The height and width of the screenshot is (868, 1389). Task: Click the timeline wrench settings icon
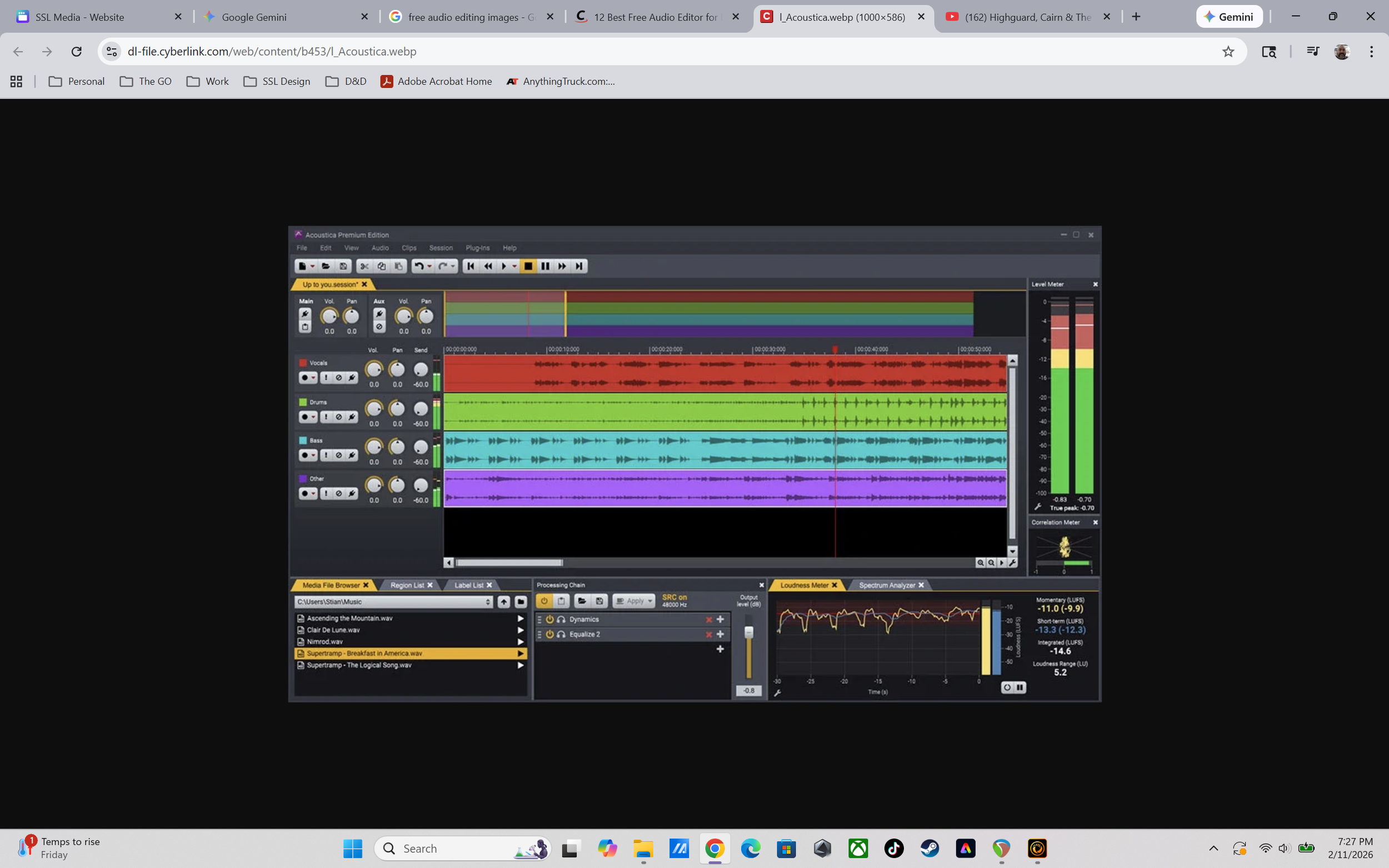[1012, 563]
